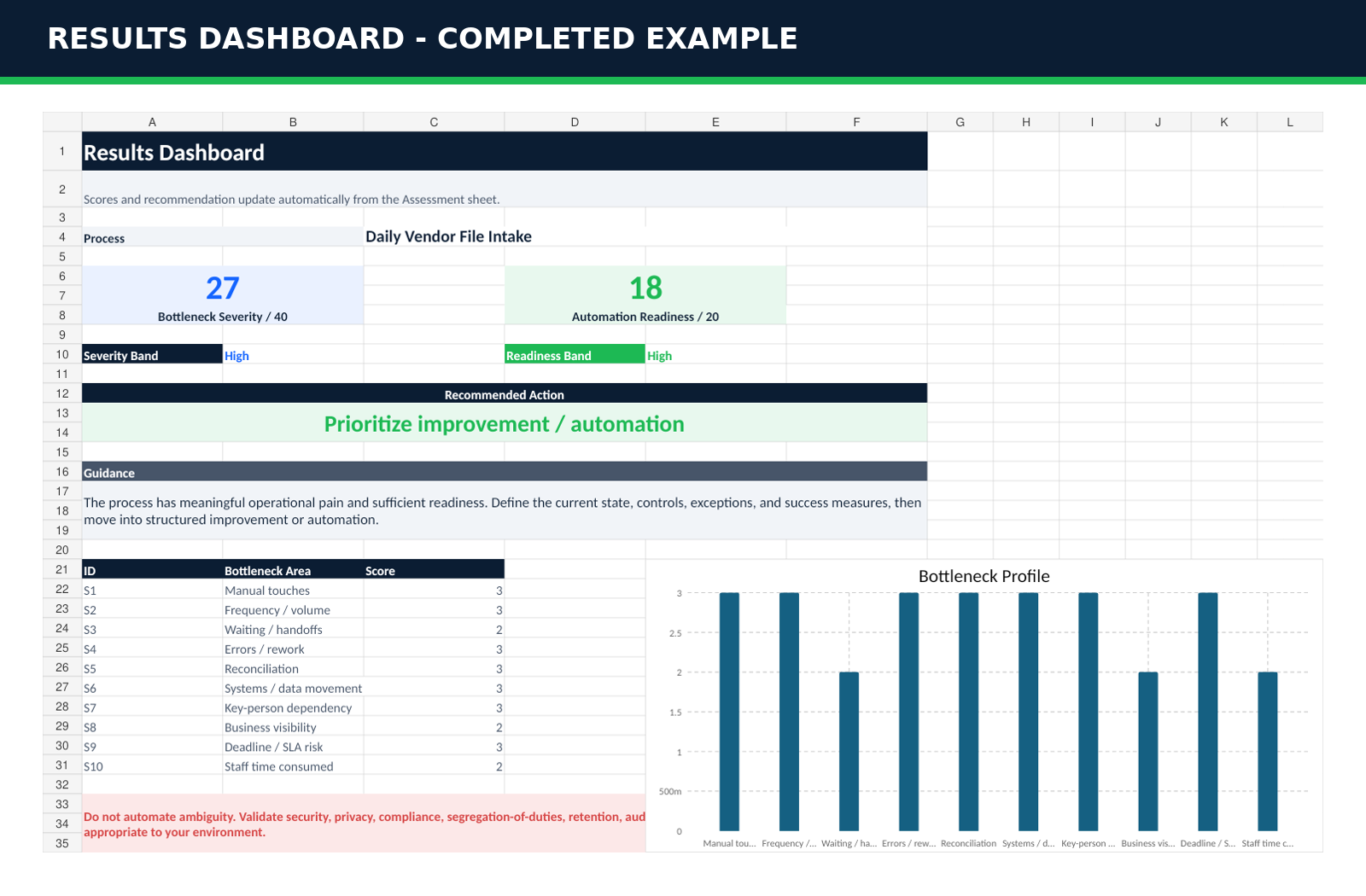This screenshot has height=896, width=1366.
Task: Click the "Readiness Band" cell
Action: click(x=575, y=354)
